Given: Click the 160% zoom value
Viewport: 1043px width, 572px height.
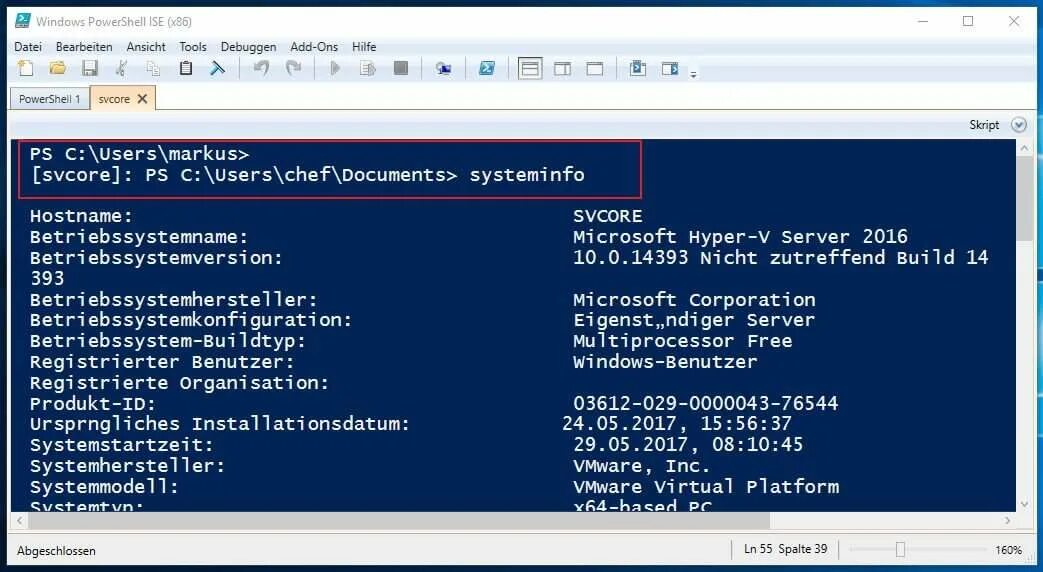Looking at the screenshot, I should pyautogui.click(x=1008, y=550).
